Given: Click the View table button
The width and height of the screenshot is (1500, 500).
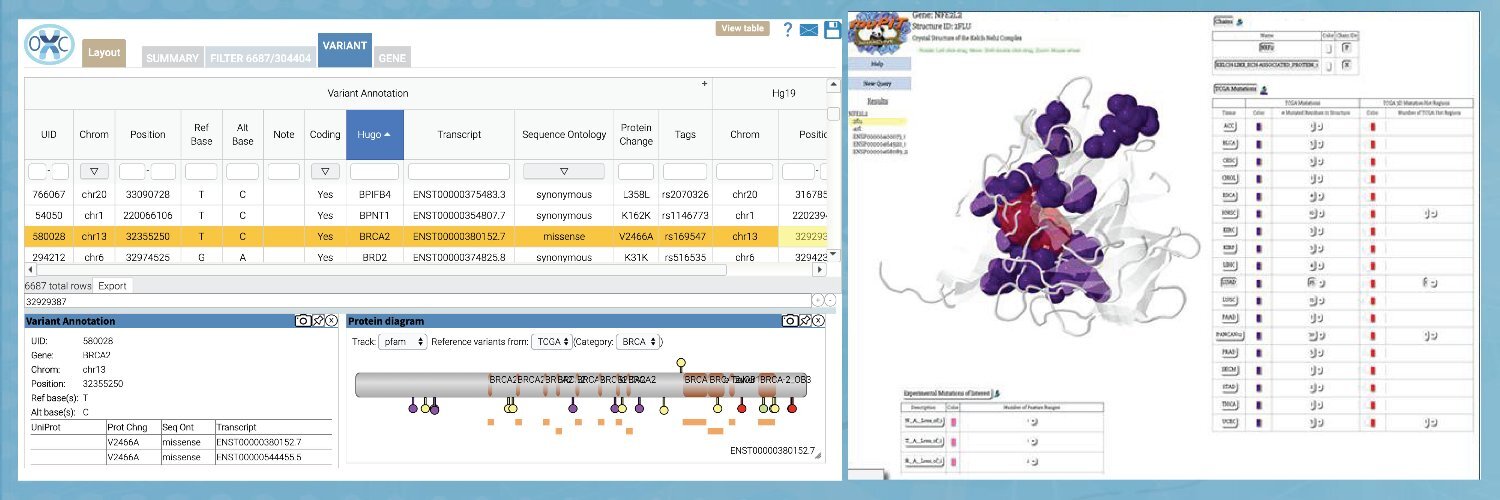Looking at the screenshot, I should pos(743,28).
